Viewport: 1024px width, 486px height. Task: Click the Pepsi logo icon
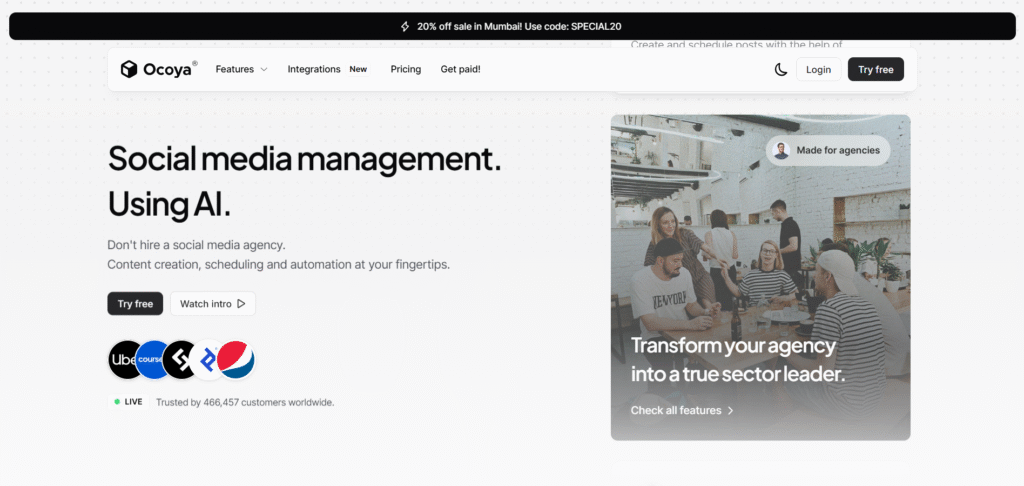point(236,359)
